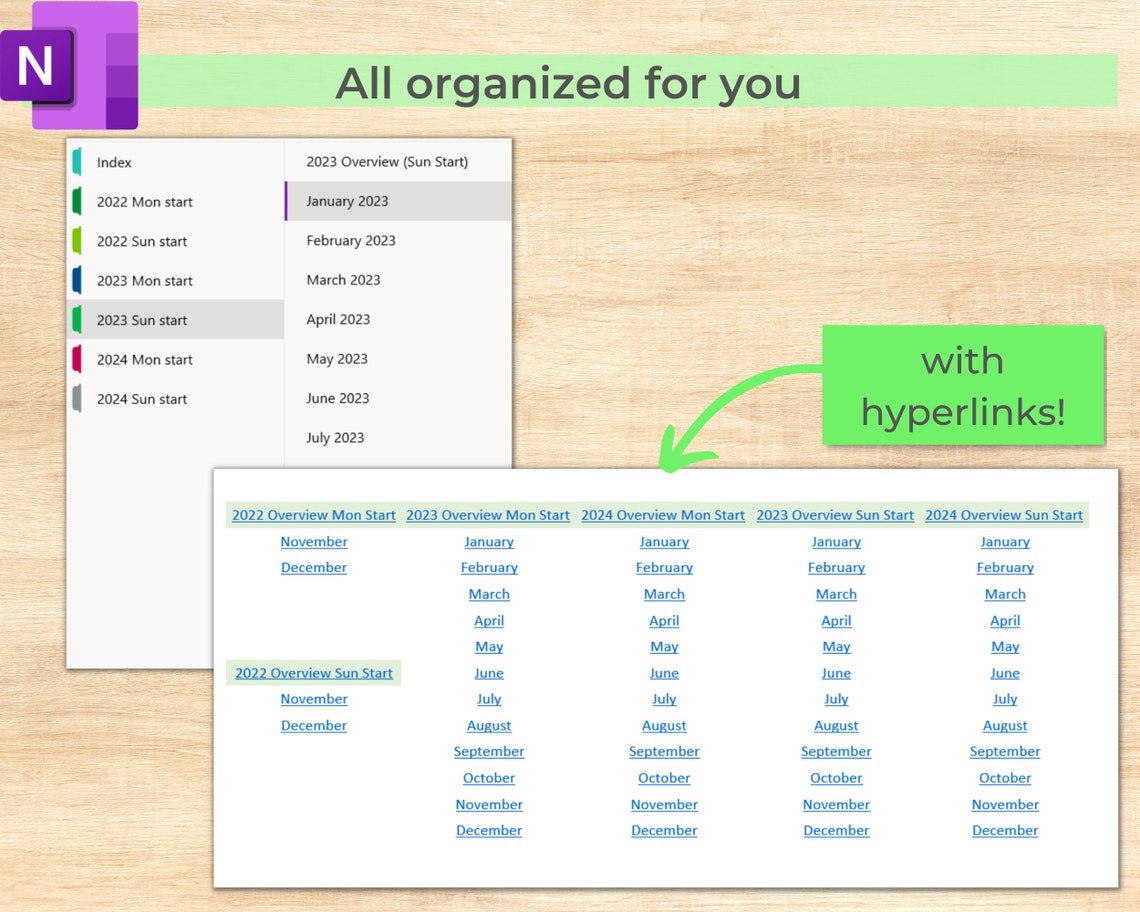Click the OneNote application logo
This screenshot has width=1140, height=912.
pos(70,65)
